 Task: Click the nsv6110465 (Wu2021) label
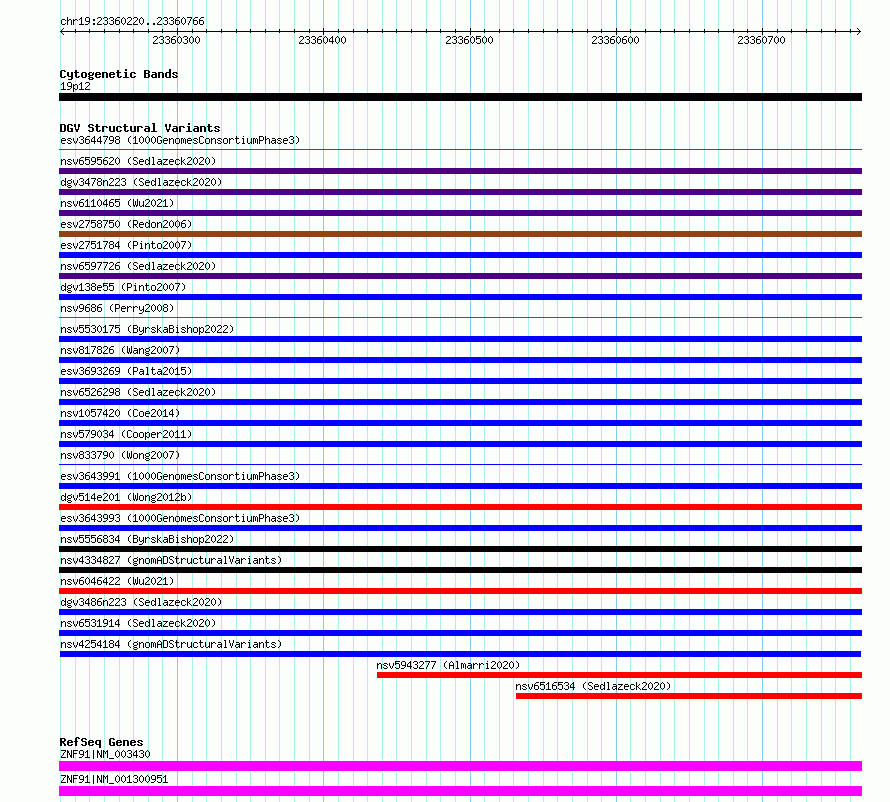click(117, 203)
